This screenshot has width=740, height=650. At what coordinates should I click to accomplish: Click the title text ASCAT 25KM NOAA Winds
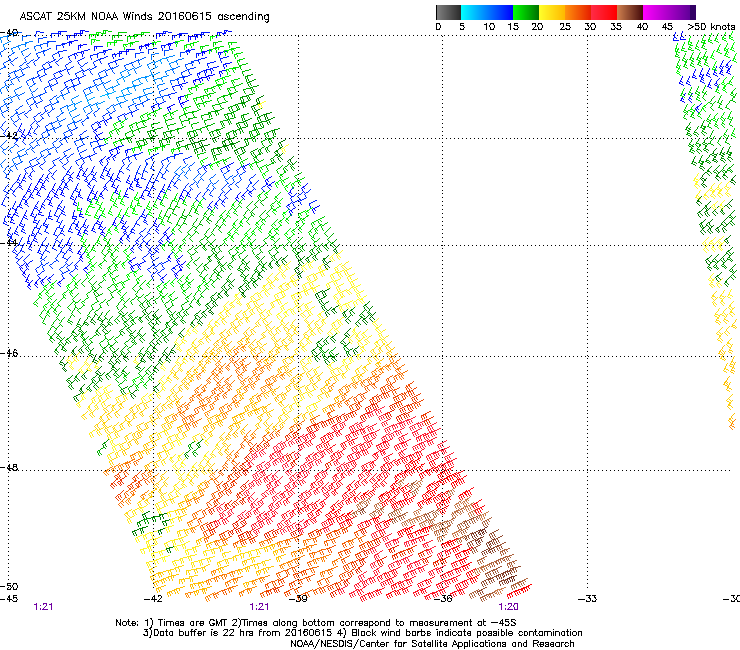click(x=87, y=16)
